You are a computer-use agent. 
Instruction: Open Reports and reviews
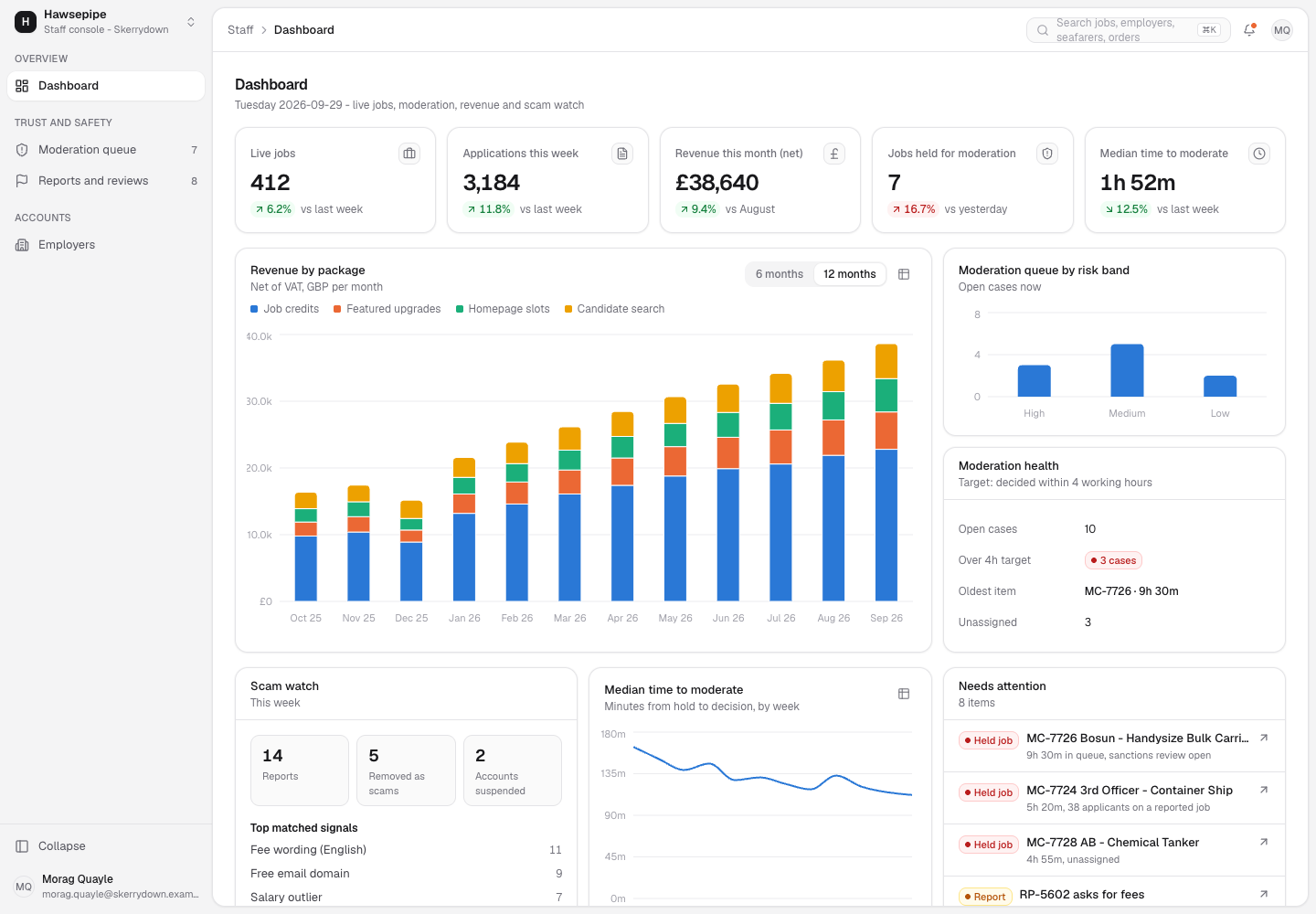(106, 181)
